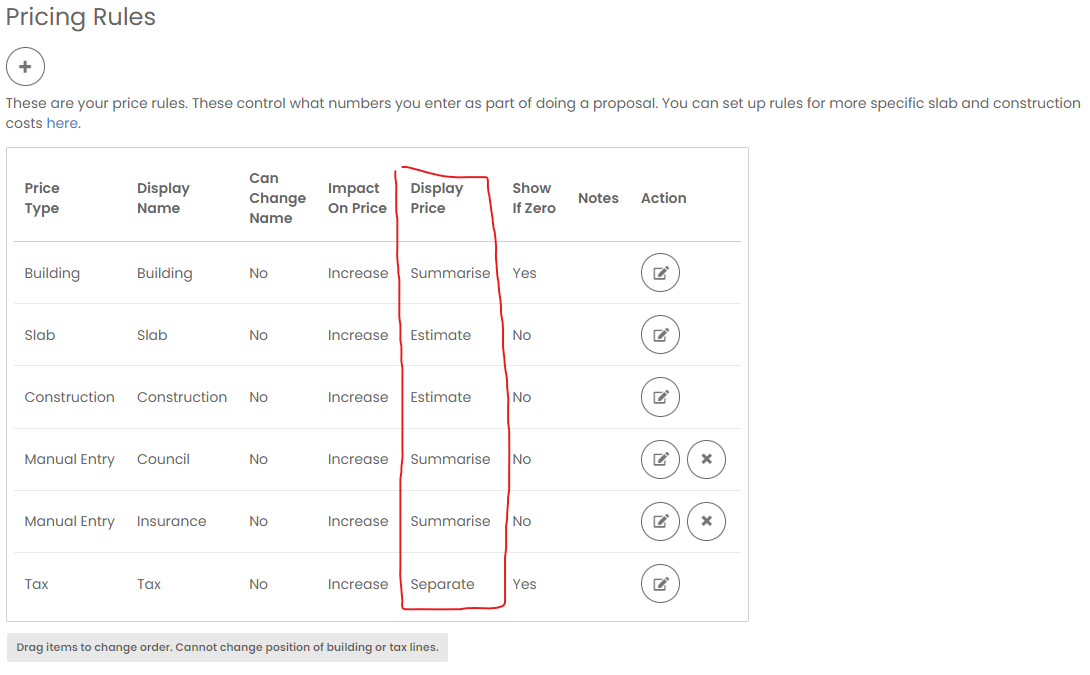Click the Impact On Price column header

[356, 198]
